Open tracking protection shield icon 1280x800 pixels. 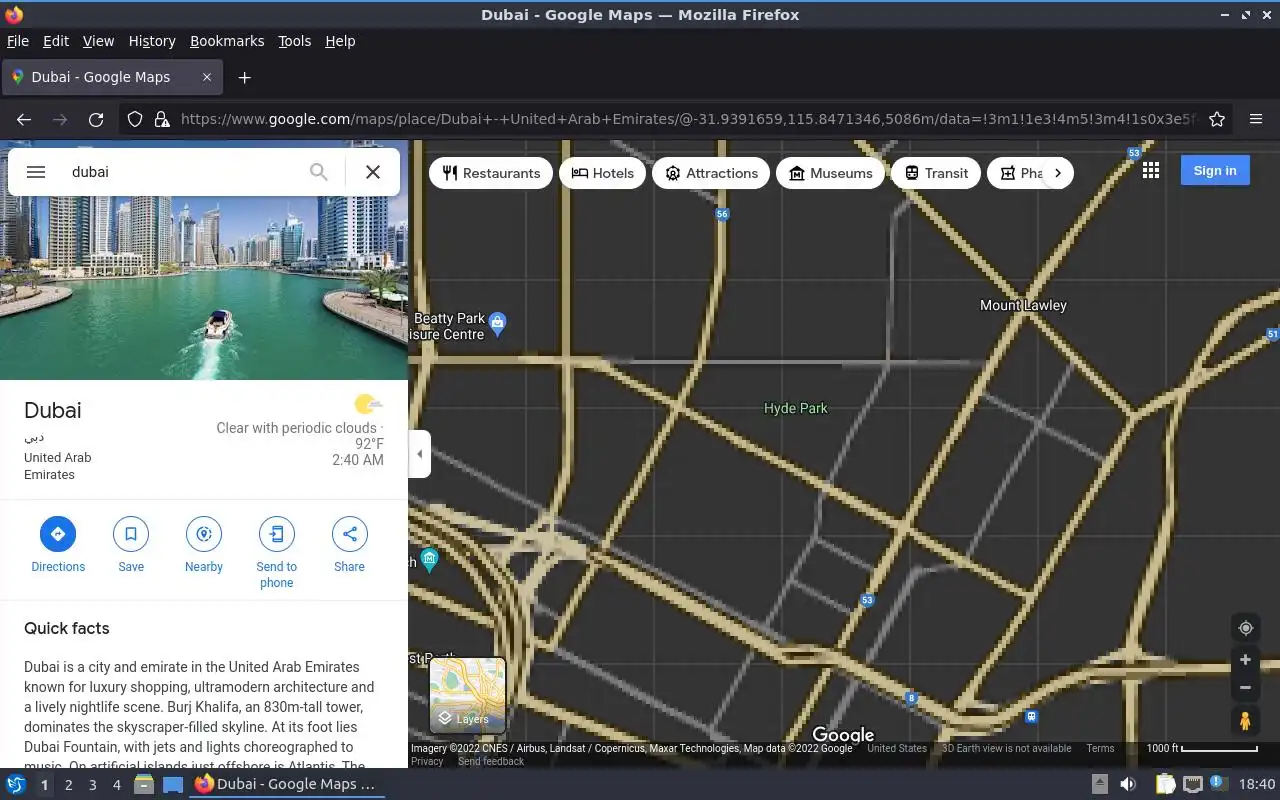coord(135,119)
